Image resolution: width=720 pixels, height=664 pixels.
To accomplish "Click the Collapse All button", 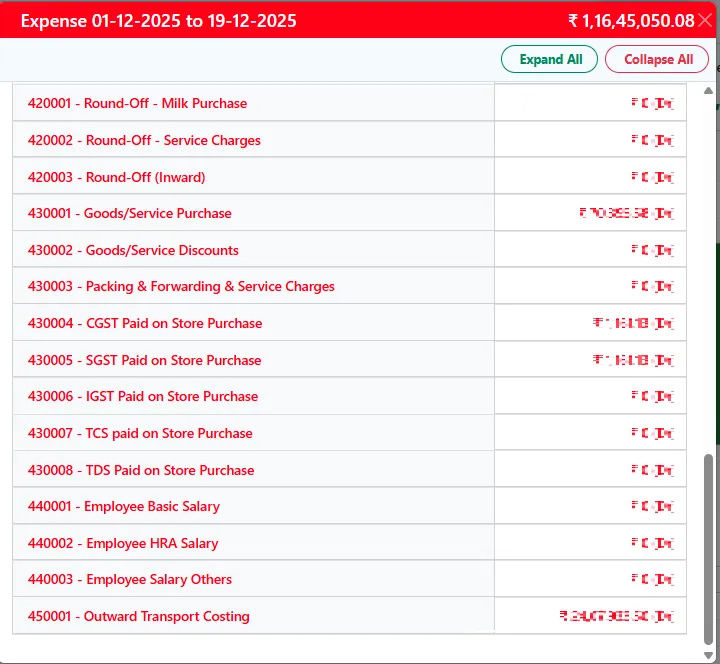I will coord(657,59).
